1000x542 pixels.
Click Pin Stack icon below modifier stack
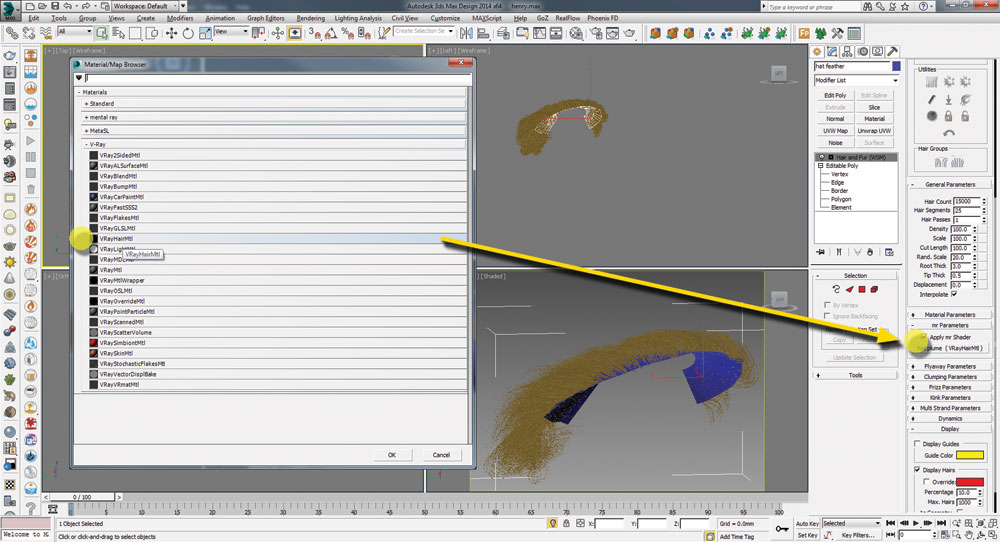pyautogui.click(x=820, y=253)
